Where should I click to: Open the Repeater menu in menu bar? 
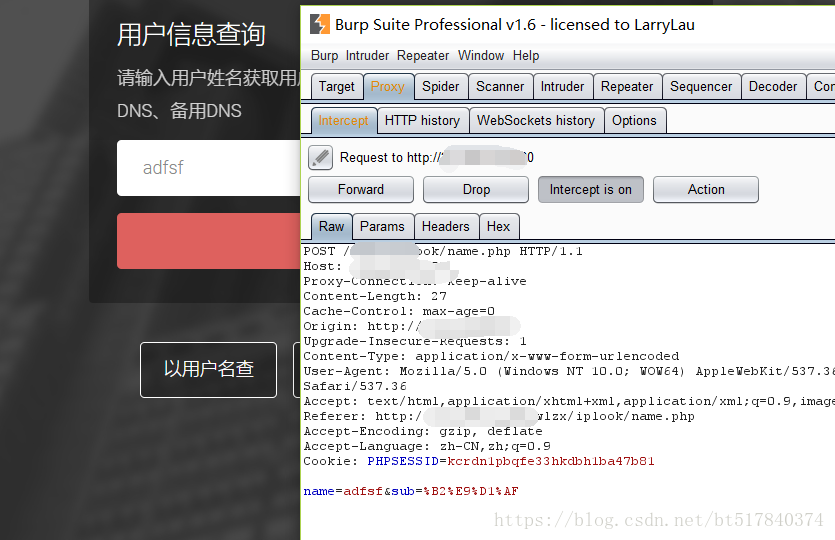[x=423, y=55]
